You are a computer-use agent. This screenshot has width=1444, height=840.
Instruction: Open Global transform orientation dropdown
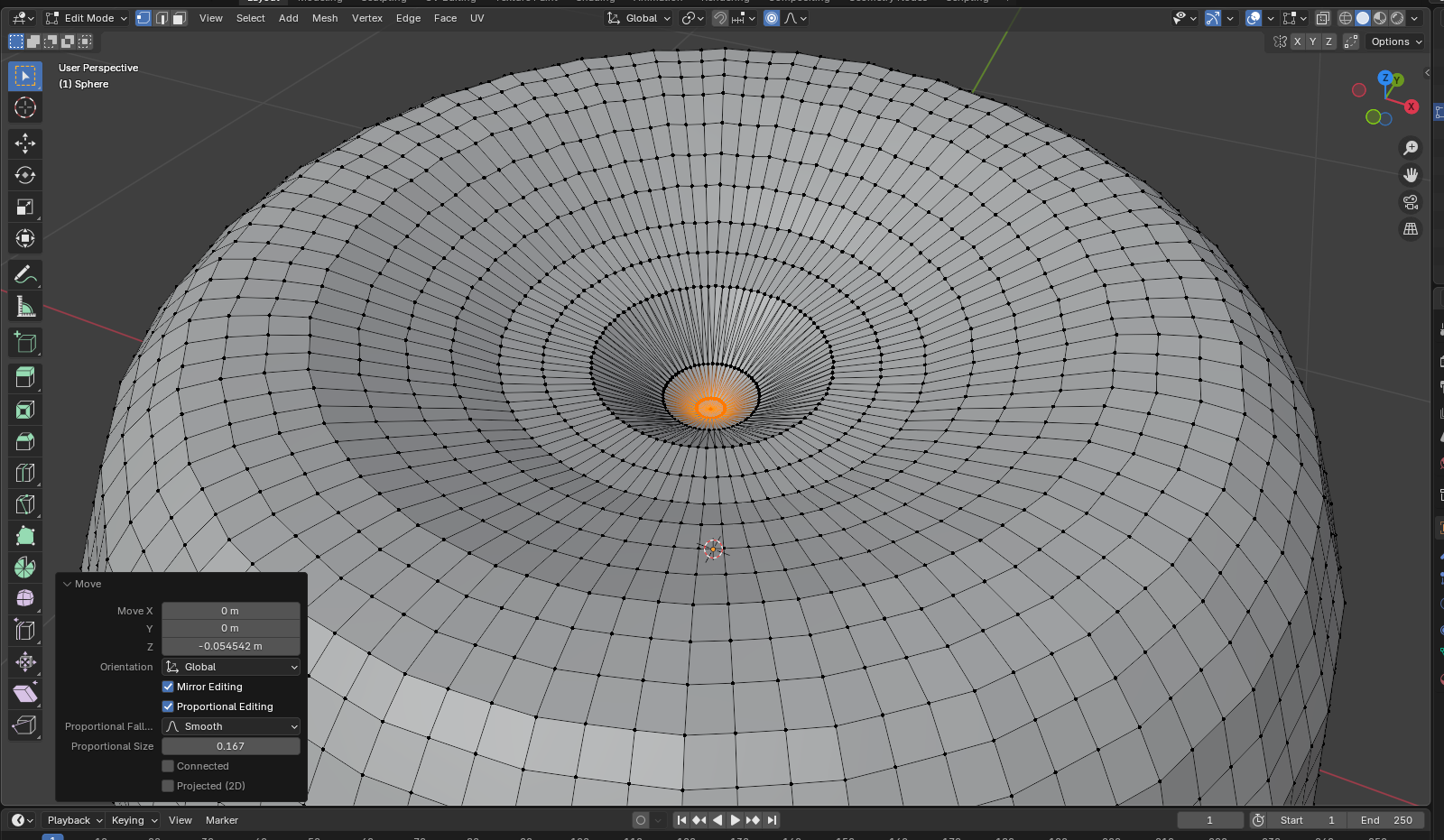click(639, 18)
